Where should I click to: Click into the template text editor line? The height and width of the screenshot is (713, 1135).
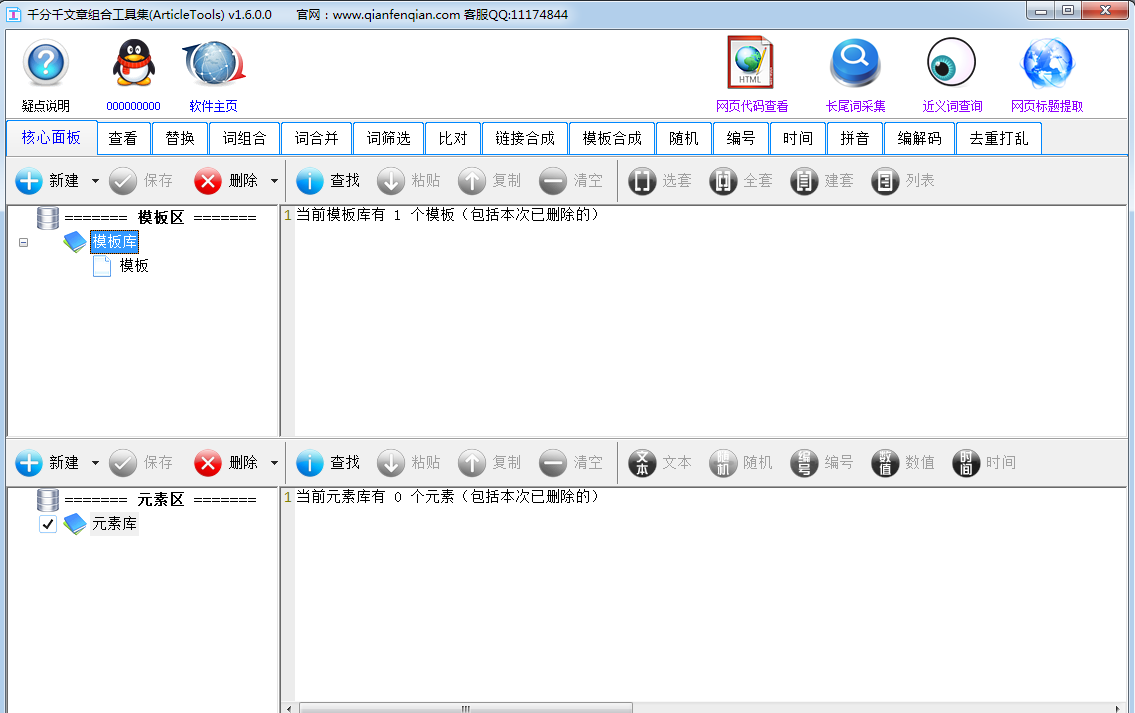pyautogui.click(x=447, y=215)
